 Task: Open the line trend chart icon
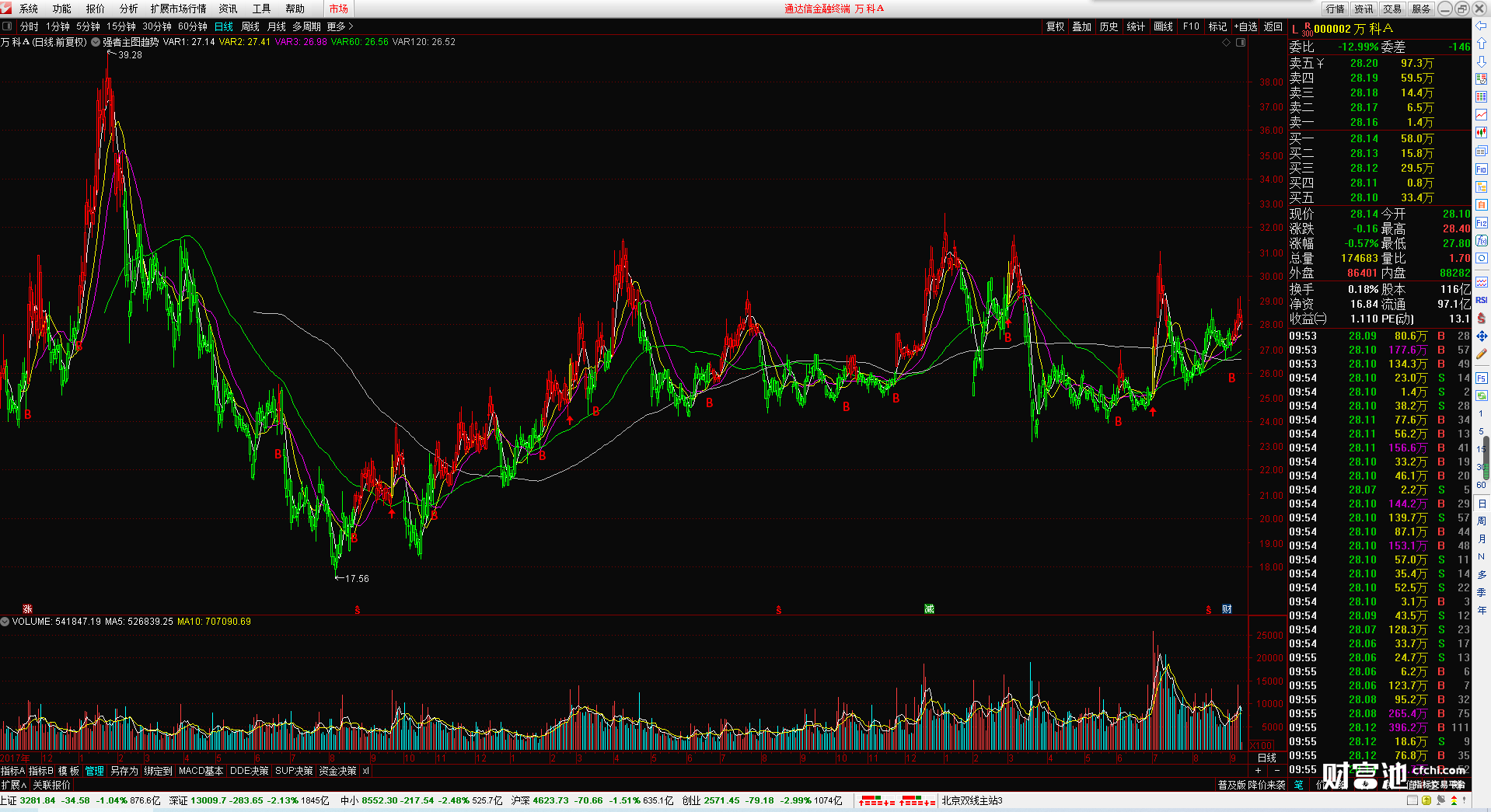coord(1482,115)
